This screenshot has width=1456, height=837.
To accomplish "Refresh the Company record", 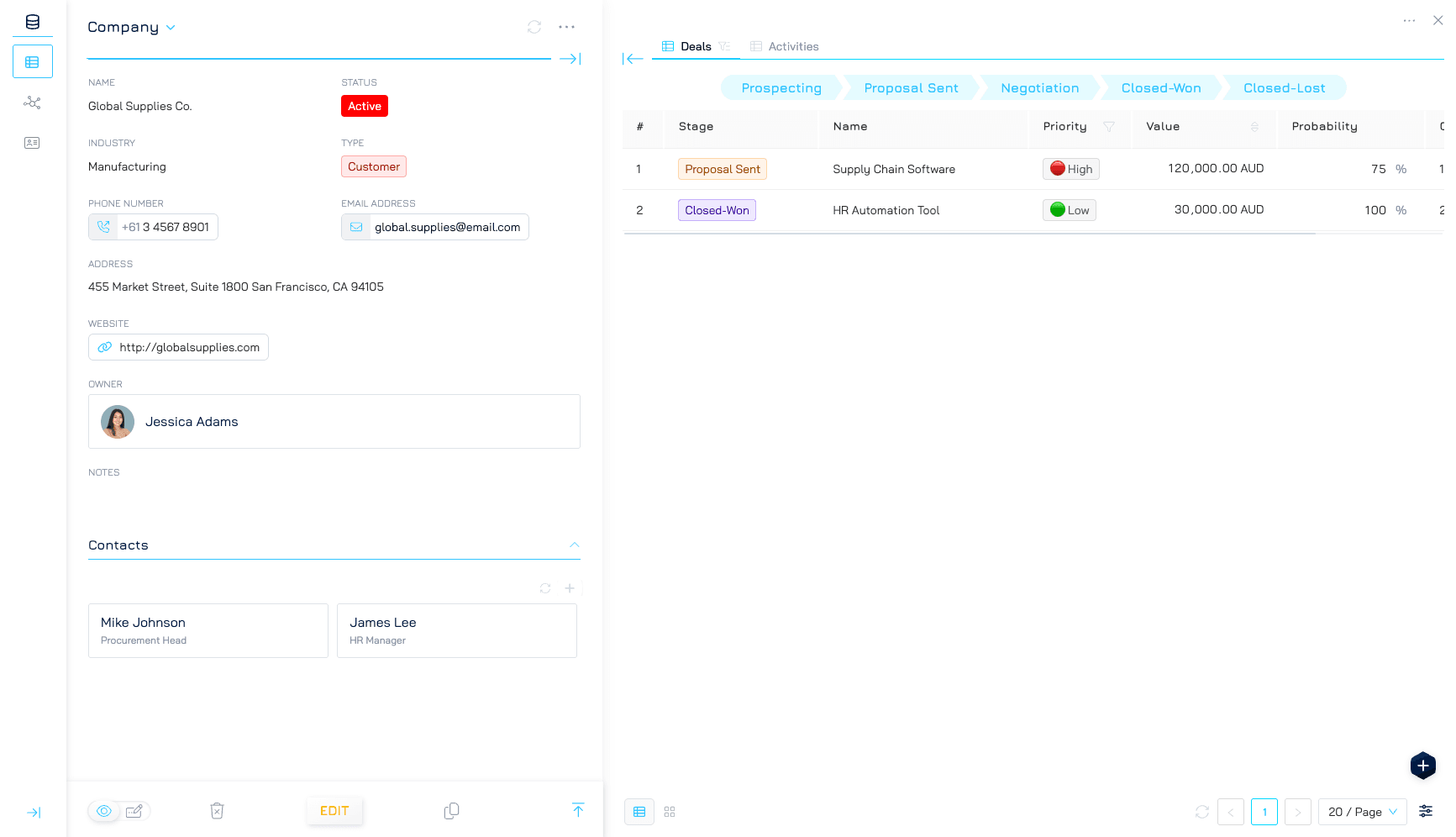I will click(534, 27).
